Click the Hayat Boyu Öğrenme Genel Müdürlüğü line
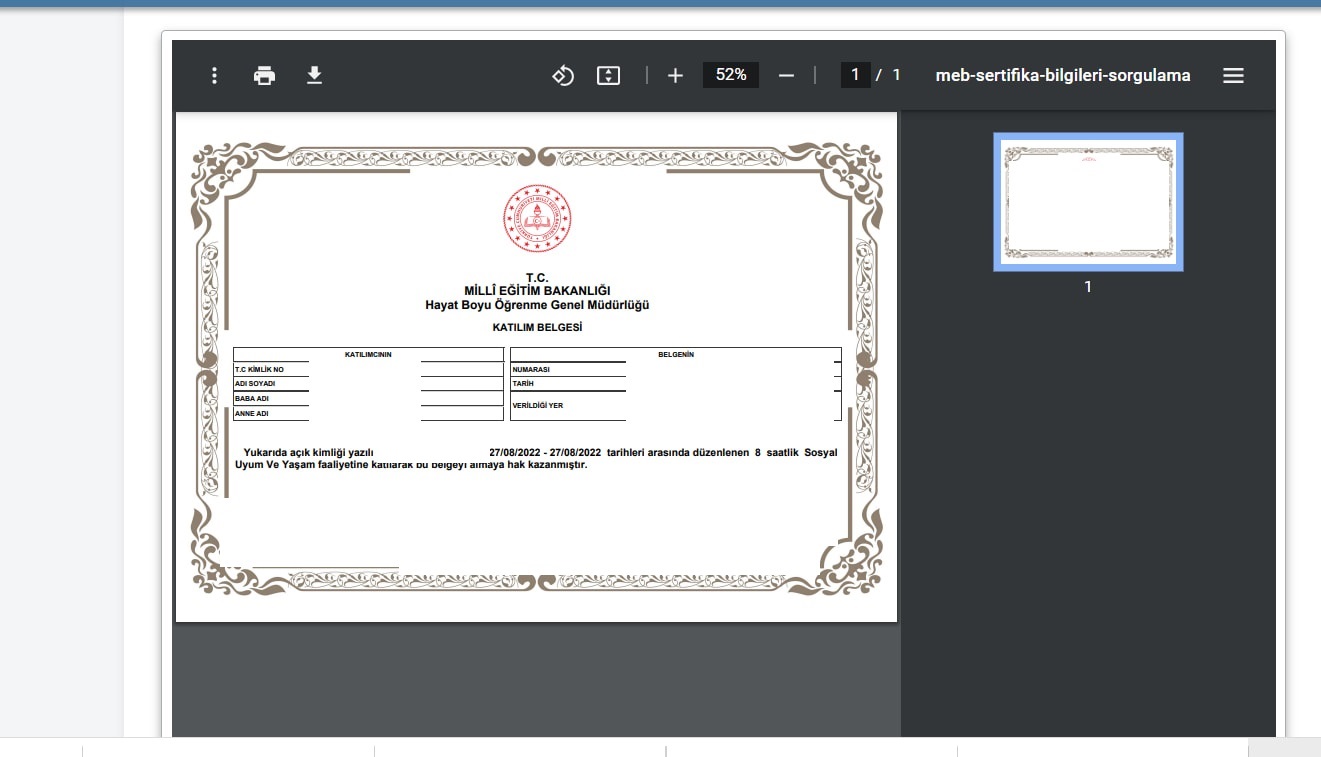The width and height of the screenshot is (1321, 757). pos(537,305)
